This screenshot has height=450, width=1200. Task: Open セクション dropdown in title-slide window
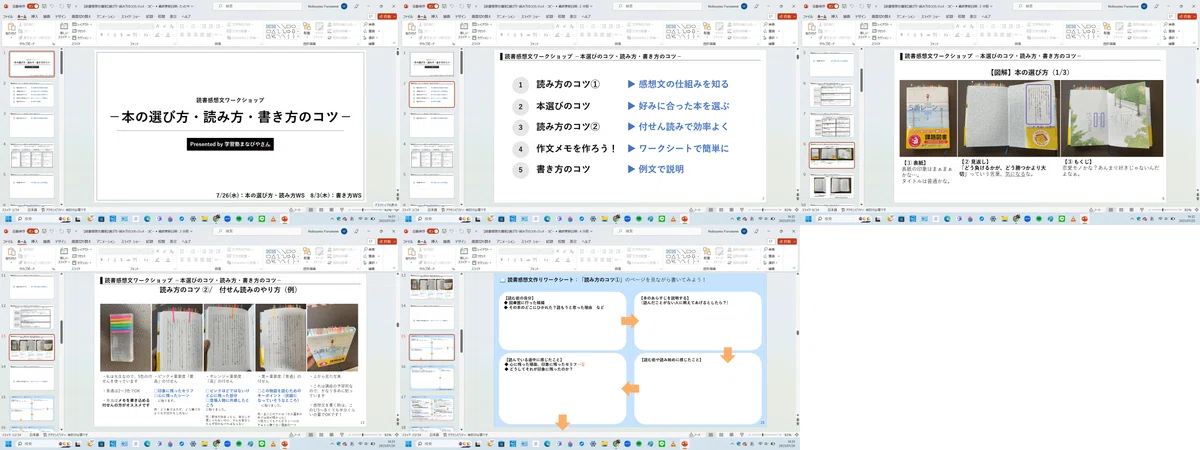82,38
